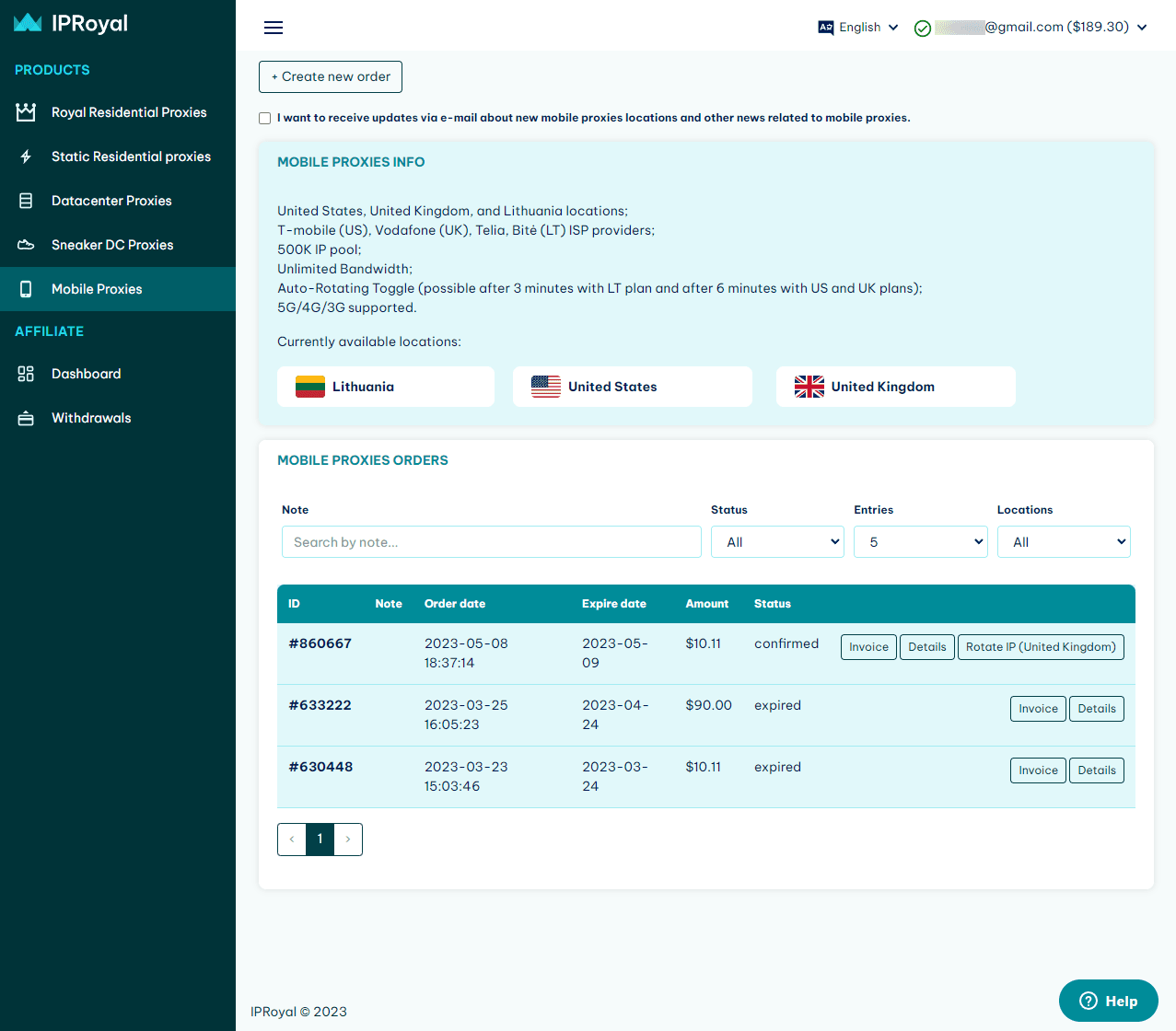Viewport: 1176px width, 1031px height.
Task: Open Withdrawals menu item
Action: 118,418
